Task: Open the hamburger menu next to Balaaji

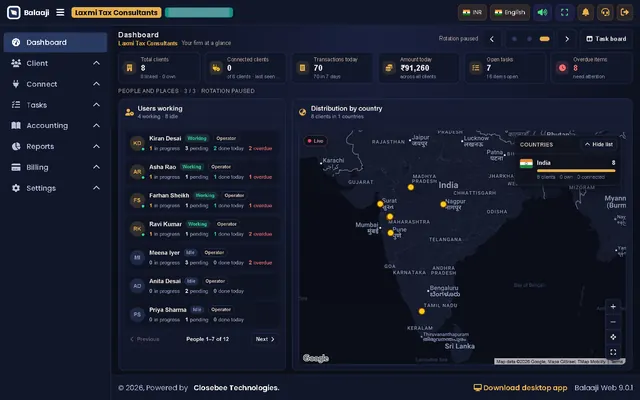Action: (x=60, y=12)
